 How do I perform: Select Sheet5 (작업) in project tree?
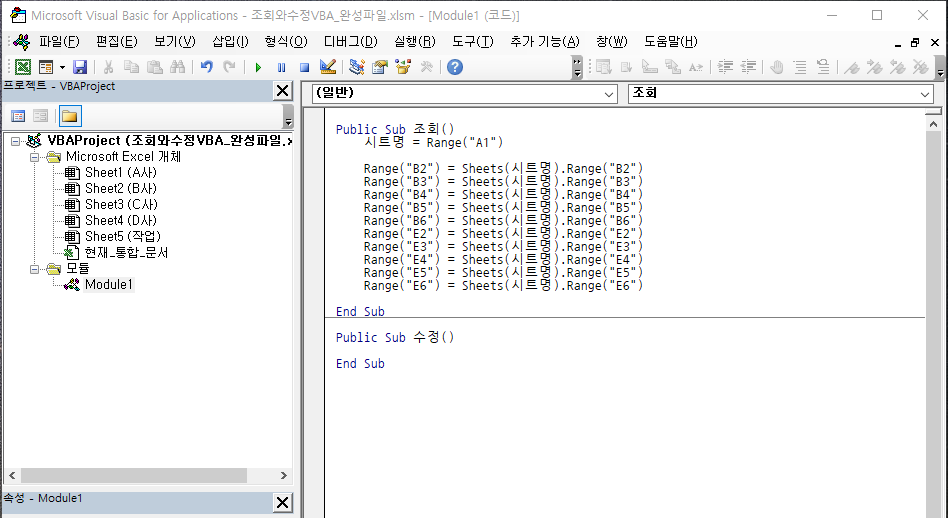(123, 236)
